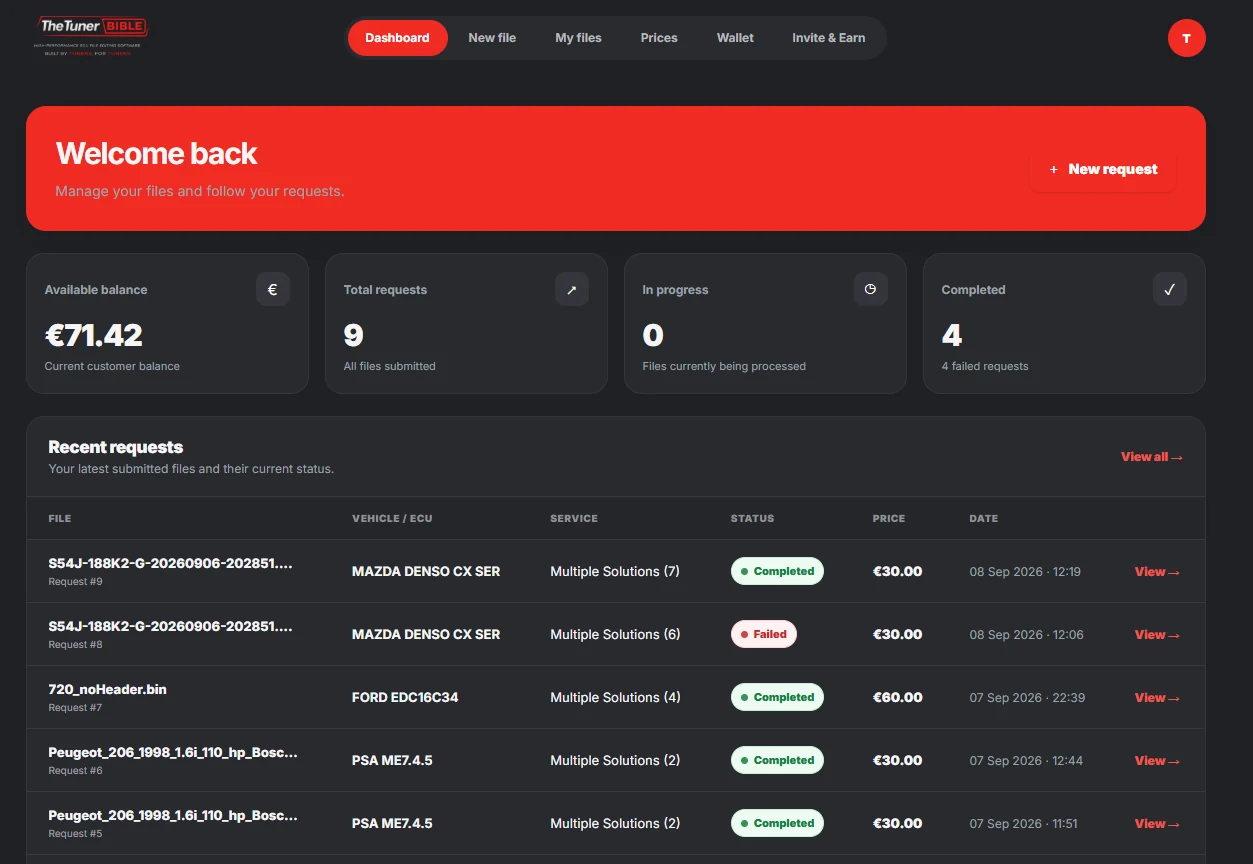Click the Failed status badge
The width and height of the screenshot is (1253, 864).
pyautogui.click(x=764, y=634)
